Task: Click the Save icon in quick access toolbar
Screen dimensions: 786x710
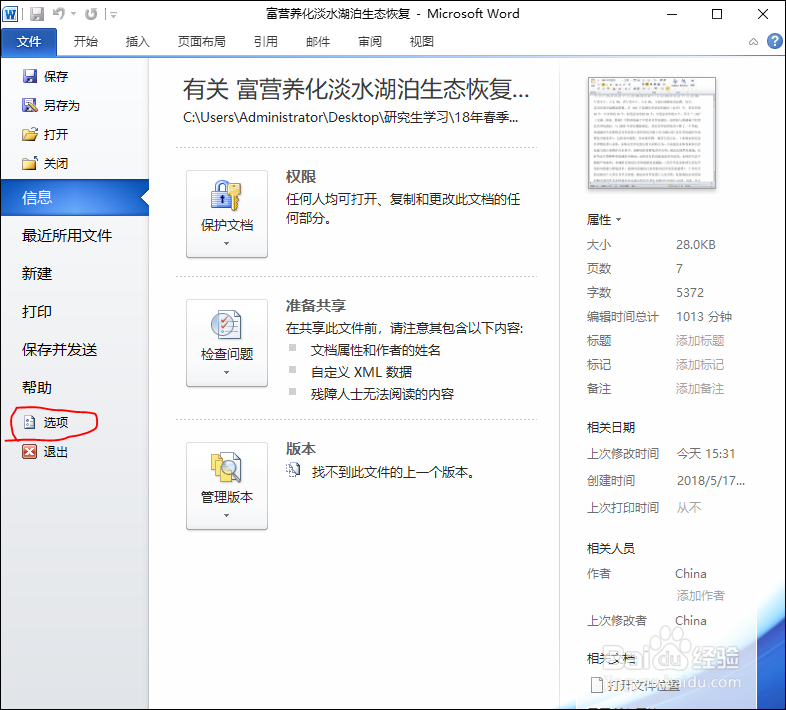Action: [37, 14]
